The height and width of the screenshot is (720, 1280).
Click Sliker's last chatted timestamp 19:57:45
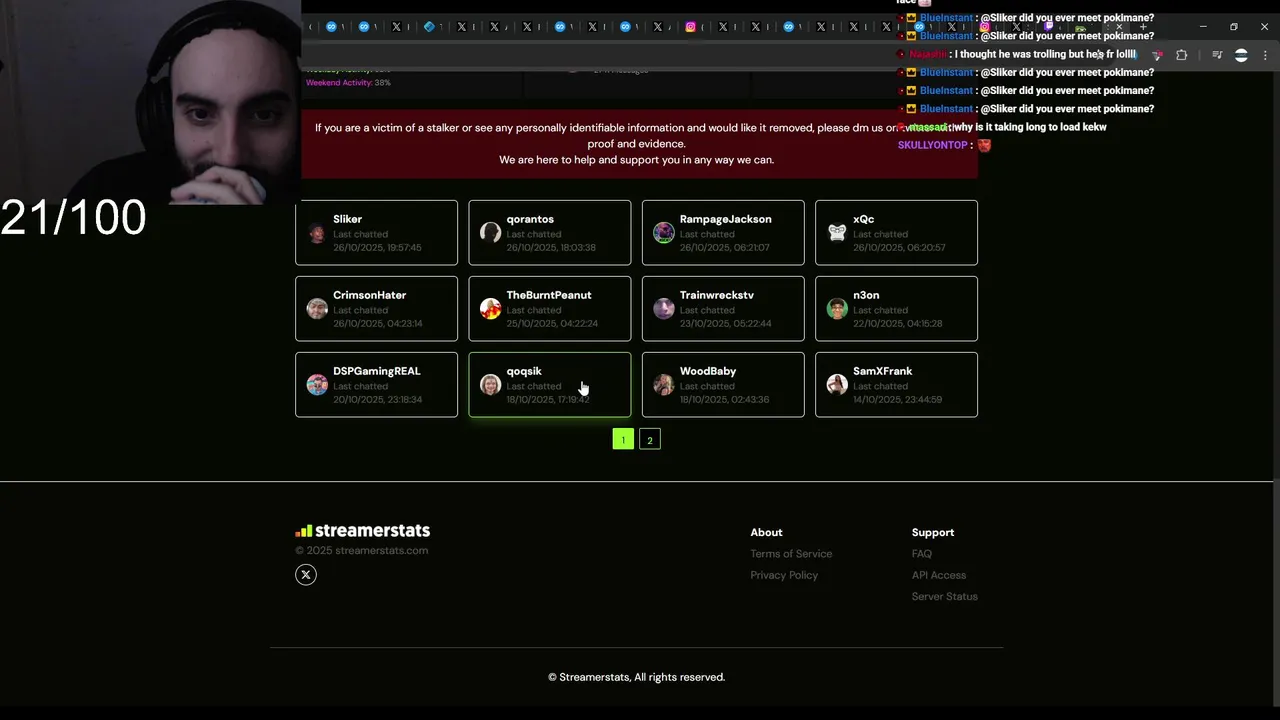(x=377, y=248)
